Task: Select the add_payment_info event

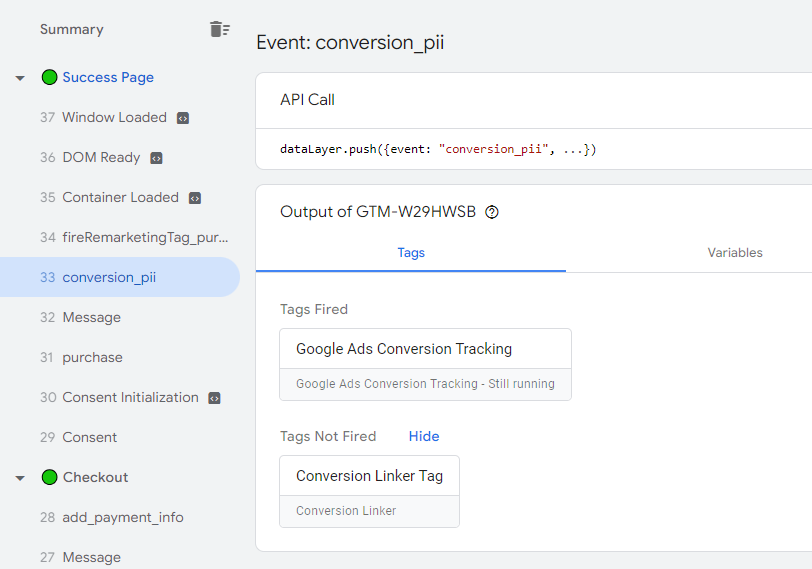Action: tap(123, 517)
